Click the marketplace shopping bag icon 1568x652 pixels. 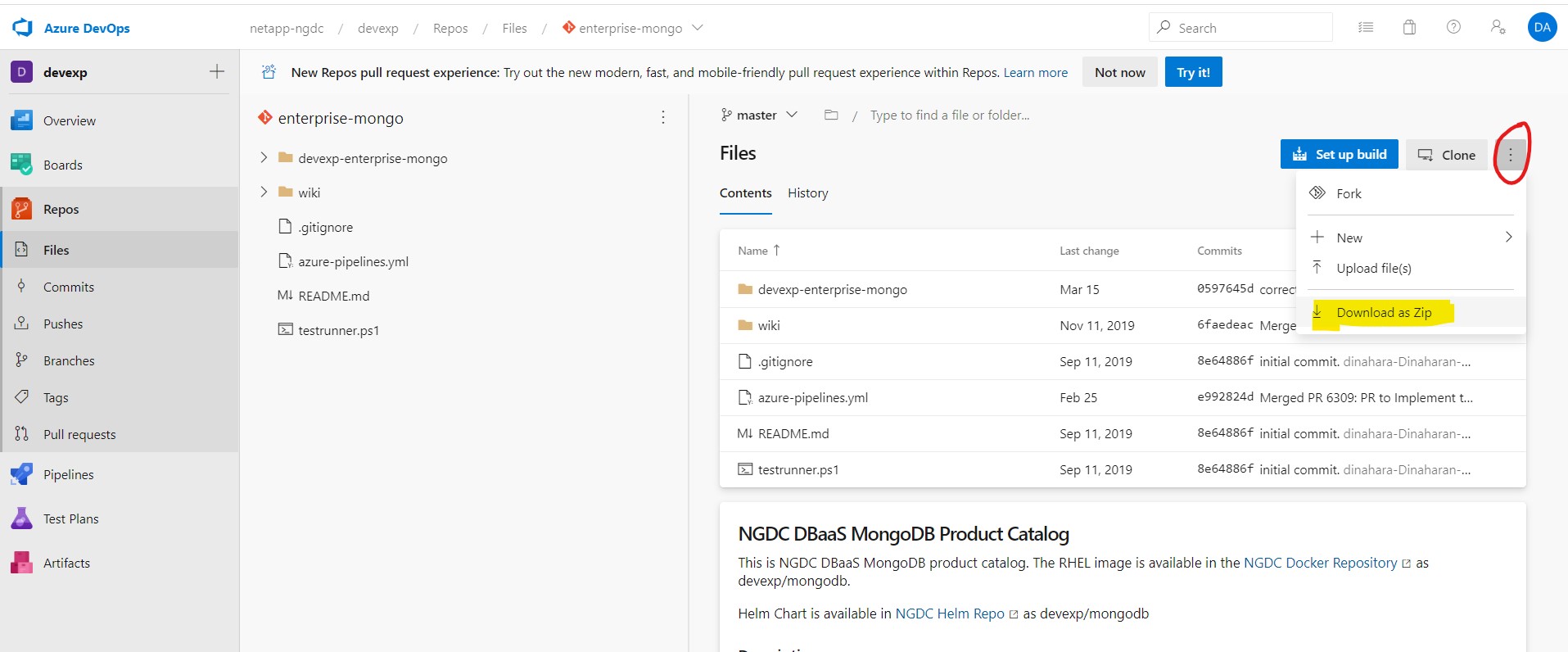tap(1409, 27)
